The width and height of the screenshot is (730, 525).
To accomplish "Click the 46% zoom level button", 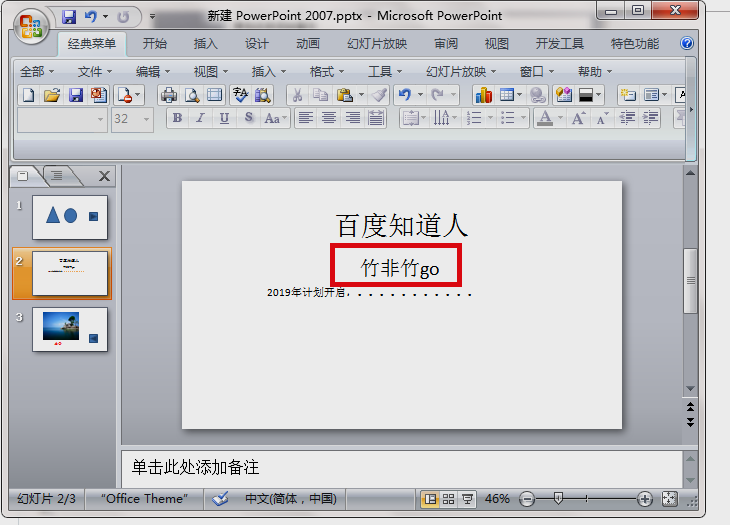I will [497, 499].
